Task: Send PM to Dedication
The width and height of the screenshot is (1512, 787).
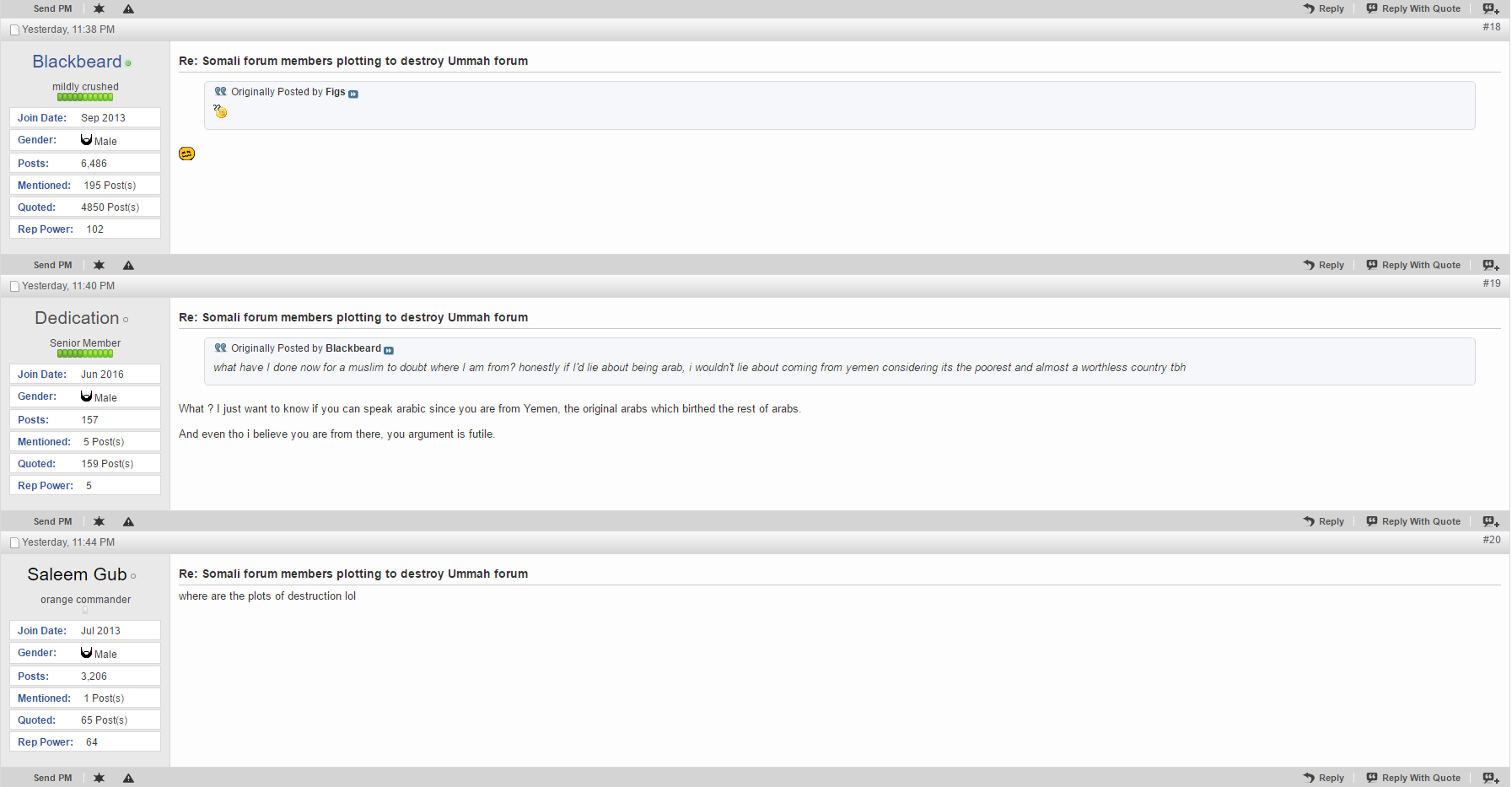Action: [x=52, y=521]
